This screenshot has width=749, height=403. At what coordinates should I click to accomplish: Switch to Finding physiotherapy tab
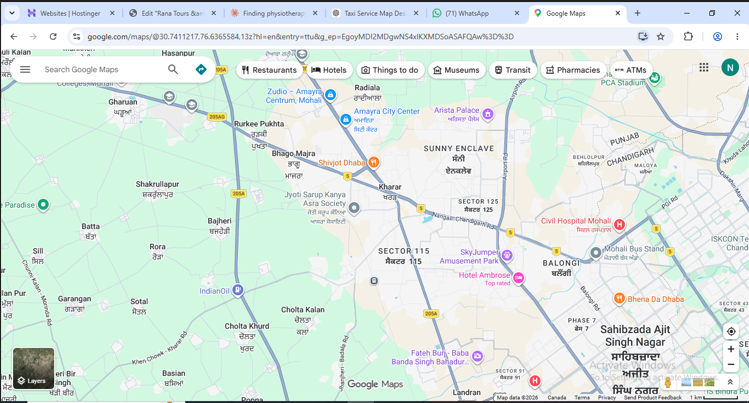point(274,13)
